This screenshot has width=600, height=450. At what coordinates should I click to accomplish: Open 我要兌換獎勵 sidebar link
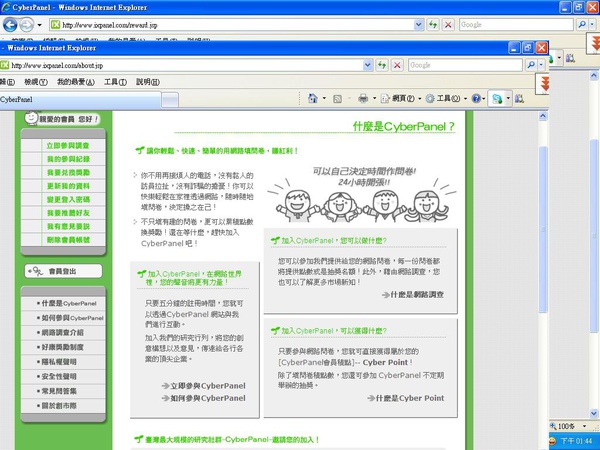click(x=68, y=173)
